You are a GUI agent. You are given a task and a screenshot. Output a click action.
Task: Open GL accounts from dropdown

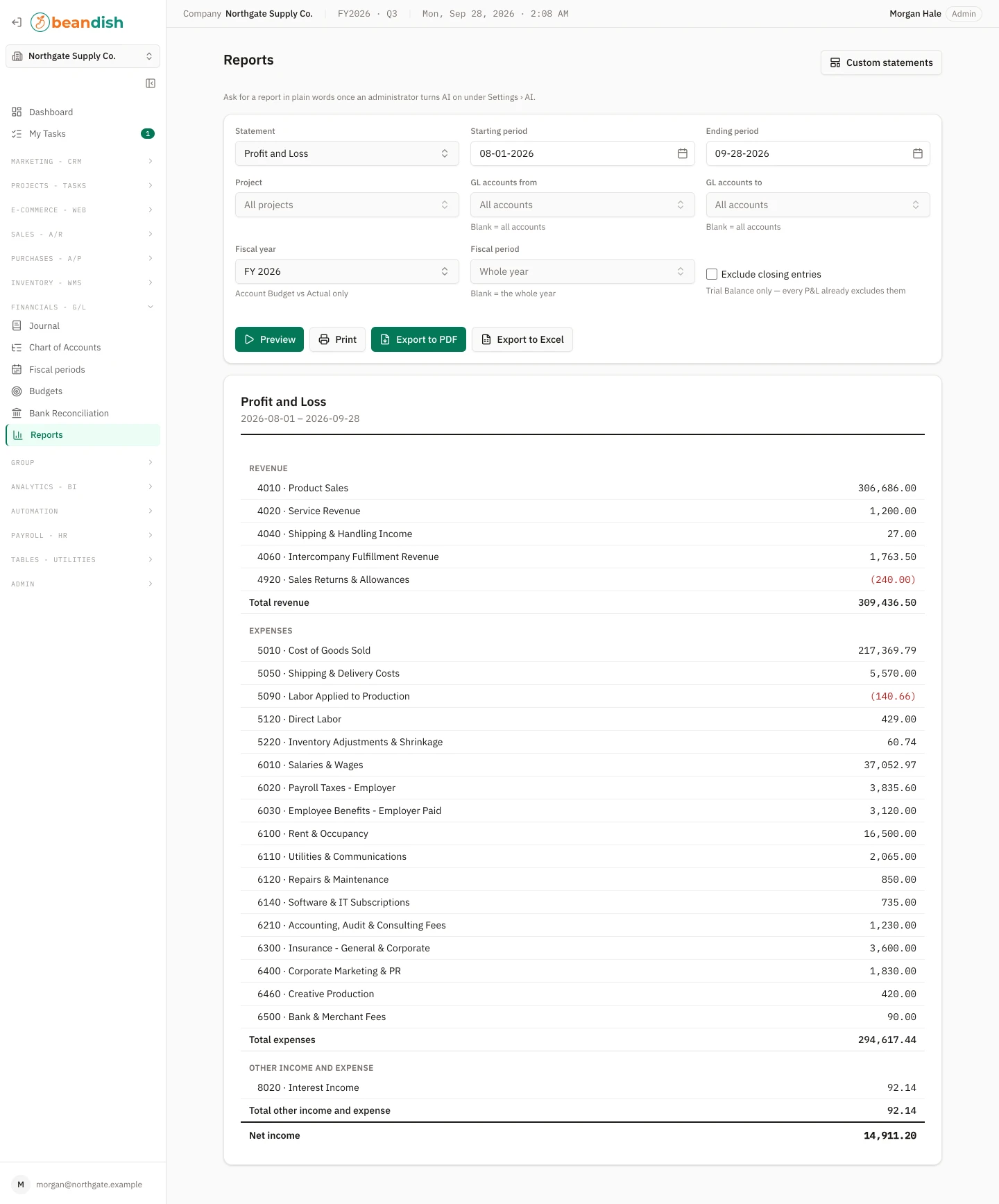[583, 205]
